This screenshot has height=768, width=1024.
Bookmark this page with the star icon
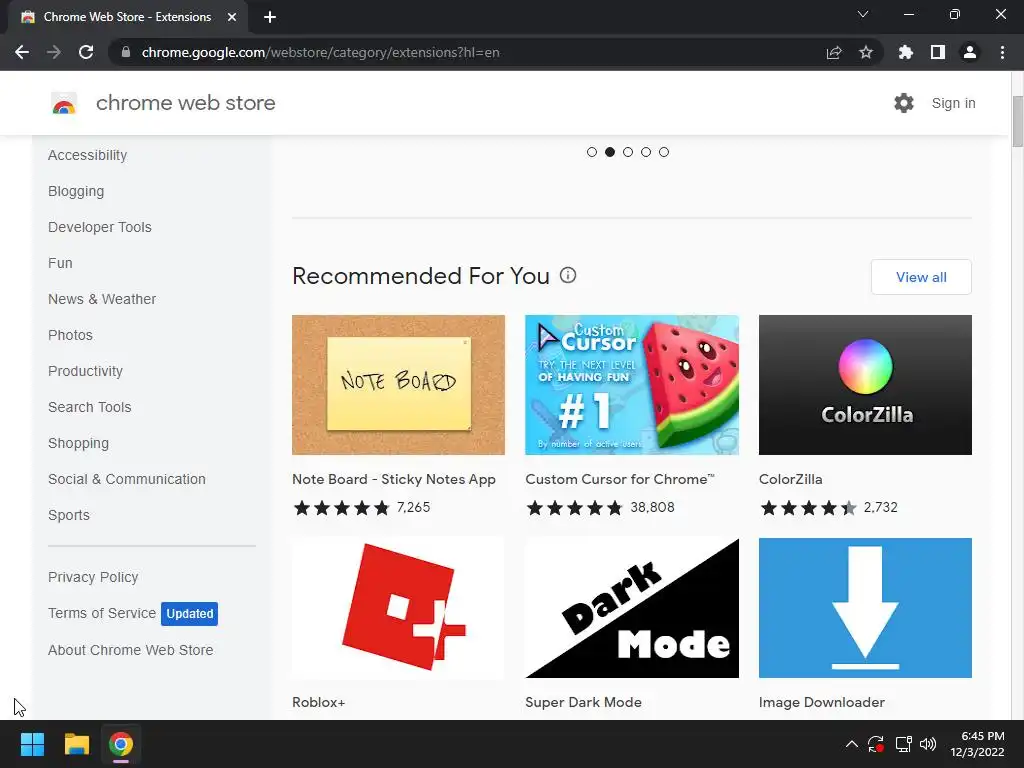tap(866, 52)
